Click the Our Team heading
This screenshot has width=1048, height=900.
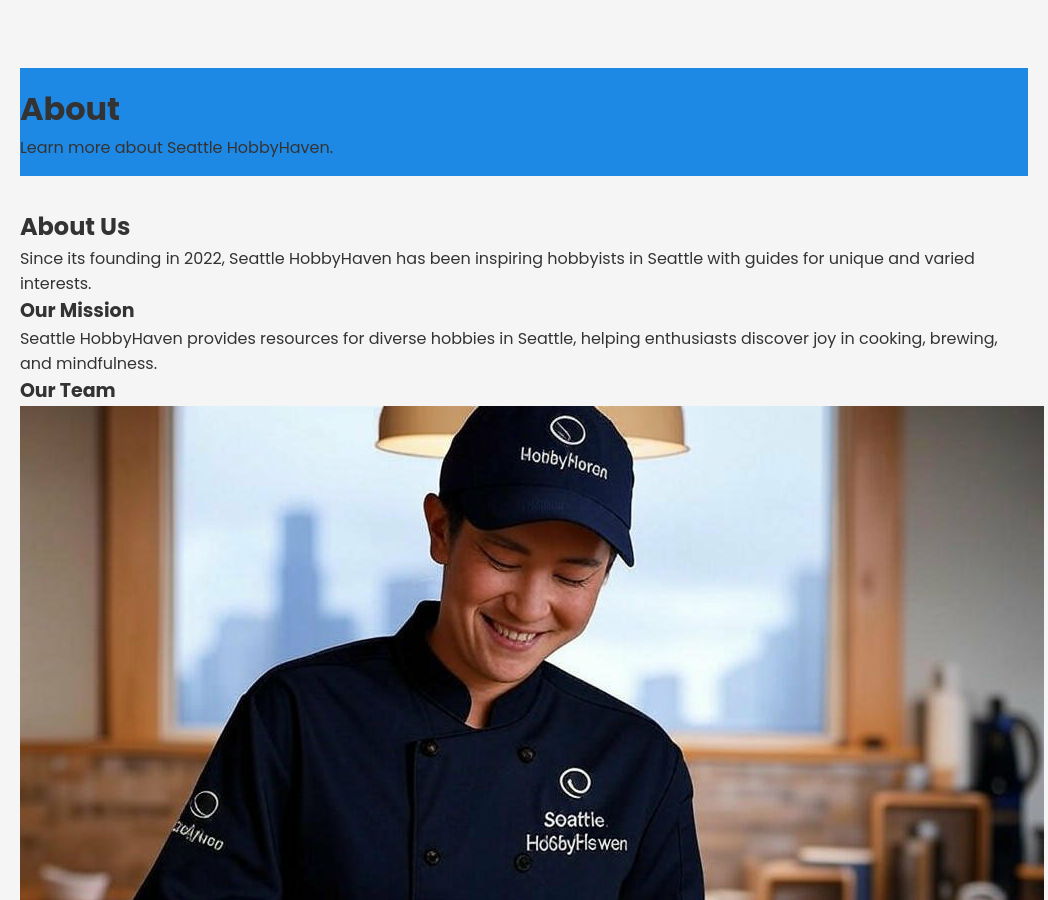tap(68, 390)
